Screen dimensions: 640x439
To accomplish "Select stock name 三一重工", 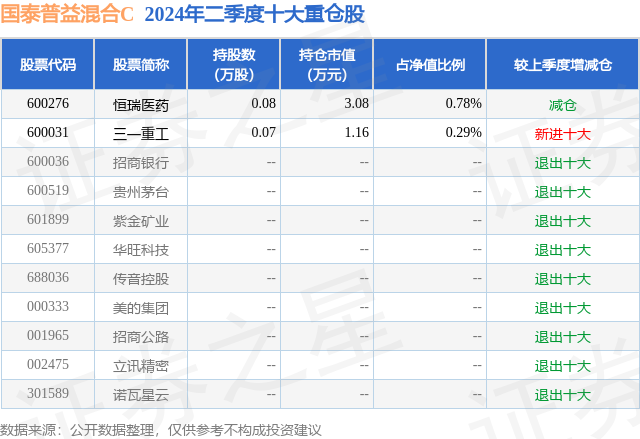I will 141,134.
